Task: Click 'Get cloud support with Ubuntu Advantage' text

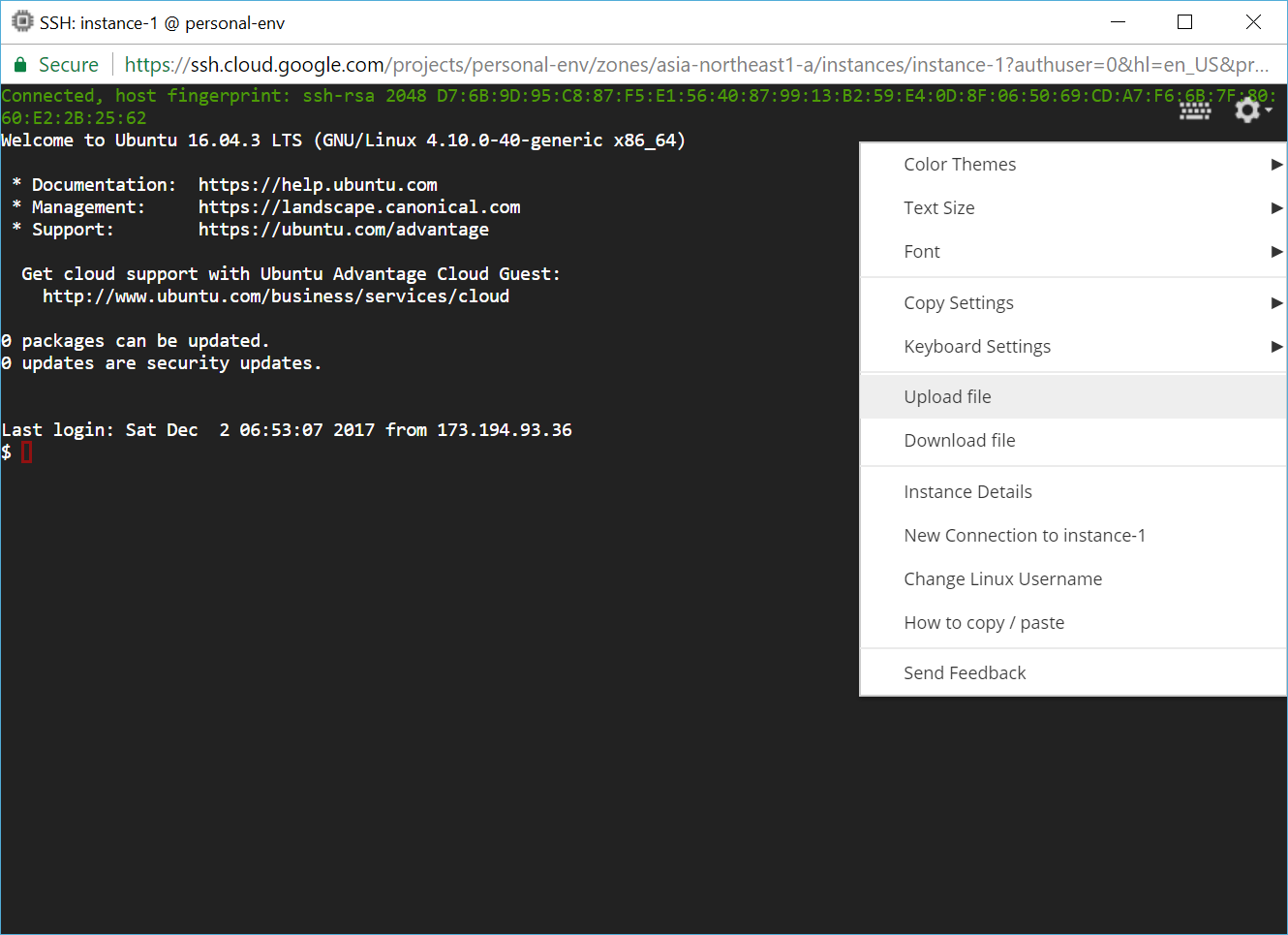Action: 291,274
